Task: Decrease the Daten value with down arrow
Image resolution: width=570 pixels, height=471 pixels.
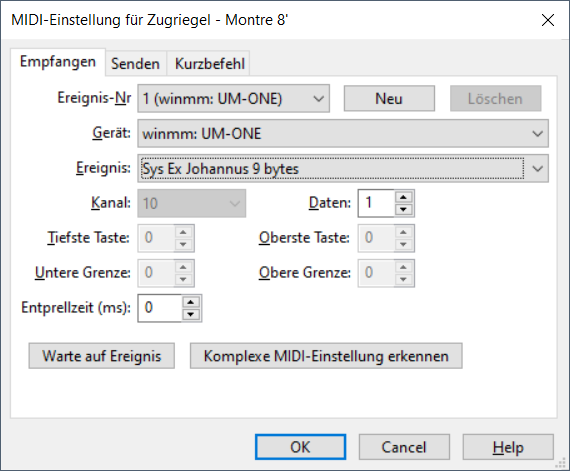Action: (403, 209)
